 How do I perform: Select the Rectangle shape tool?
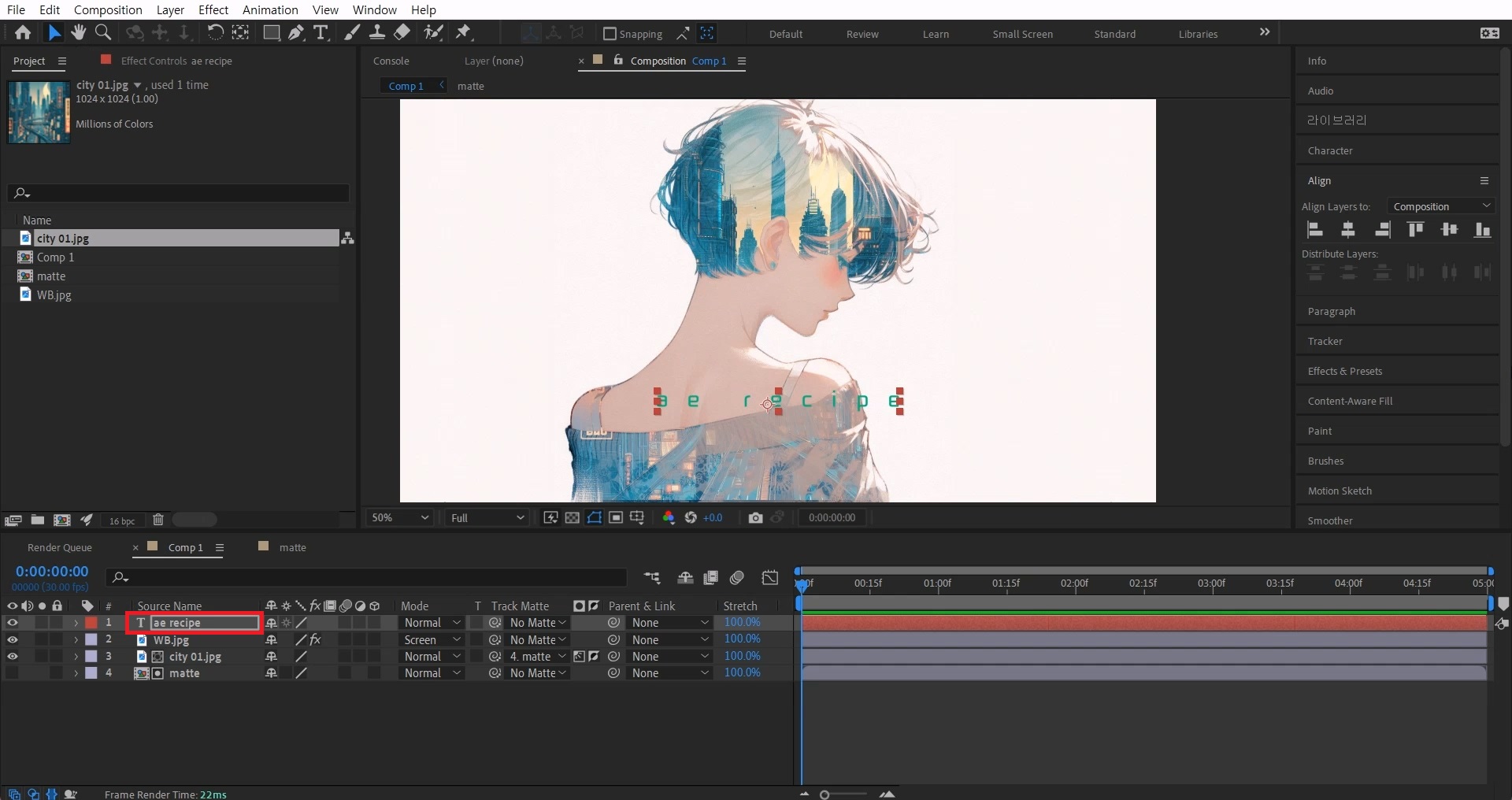271,32
